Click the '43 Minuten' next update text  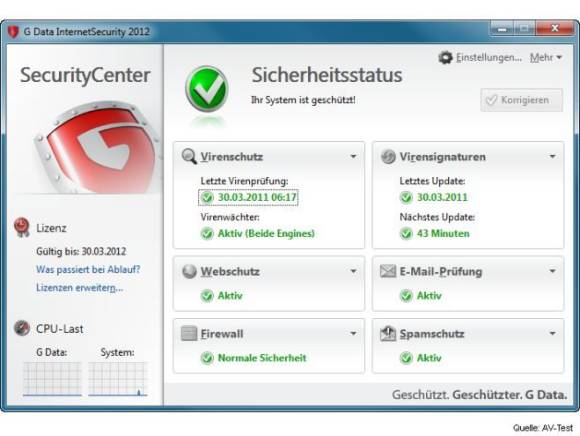click(443, 234)
